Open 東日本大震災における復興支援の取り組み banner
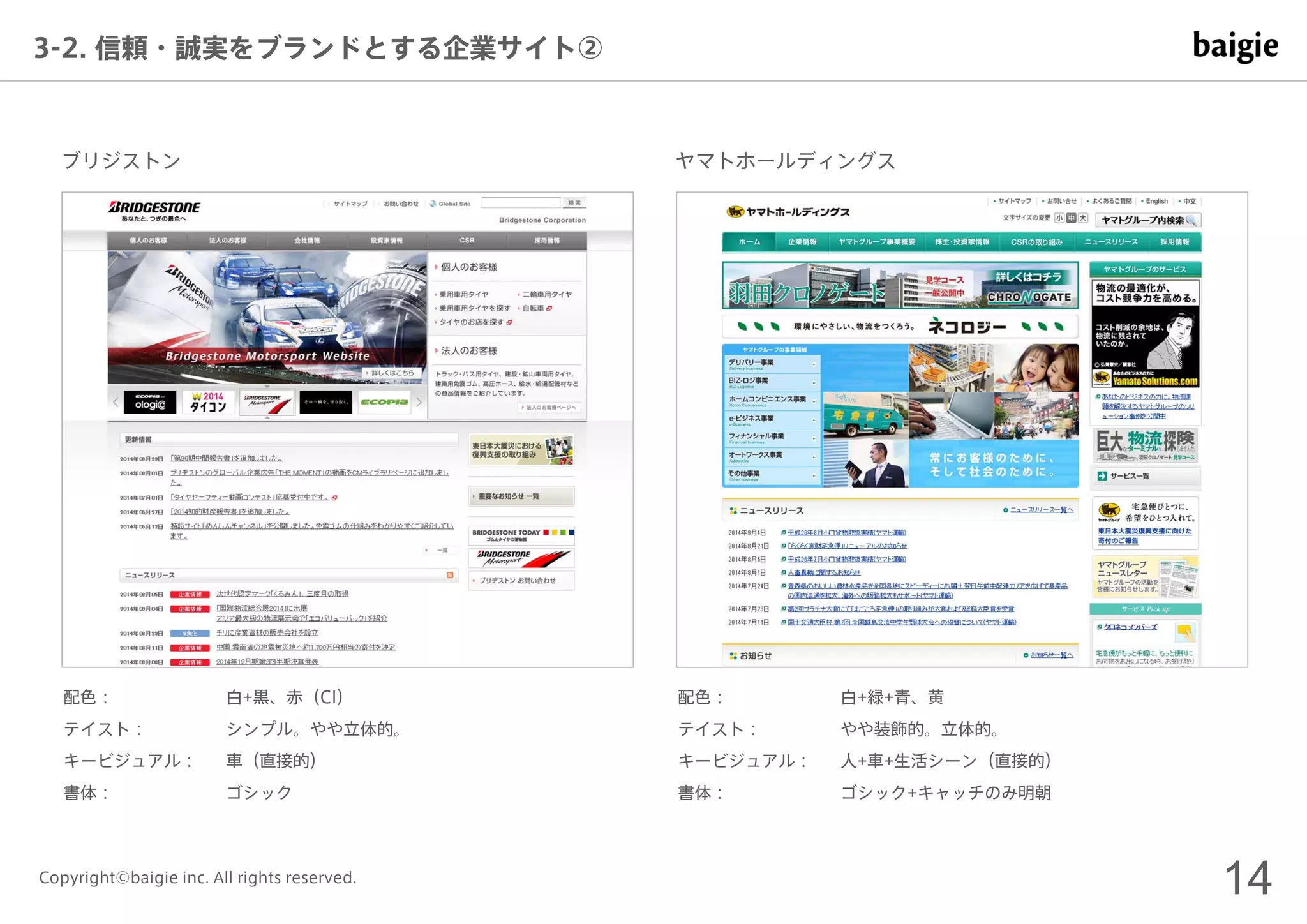The height and width of the screenshot is (924, 1307). pyautogui.click(x=521, y=451)
